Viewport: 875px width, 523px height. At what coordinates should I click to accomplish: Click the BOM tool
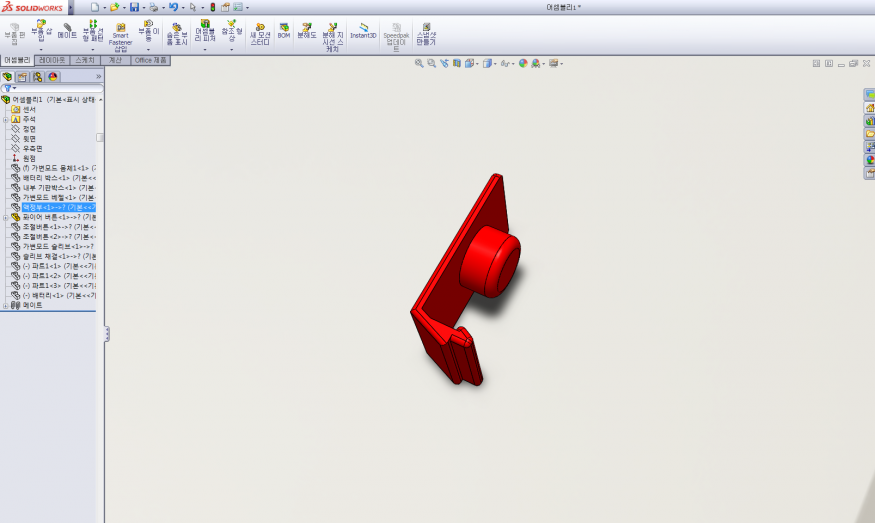(x=284, y=31)
